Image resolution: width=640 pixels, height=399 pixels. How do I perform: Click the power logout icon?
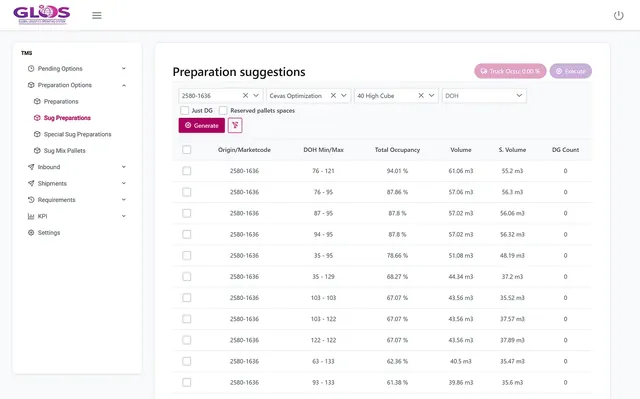tap(618, 16)
